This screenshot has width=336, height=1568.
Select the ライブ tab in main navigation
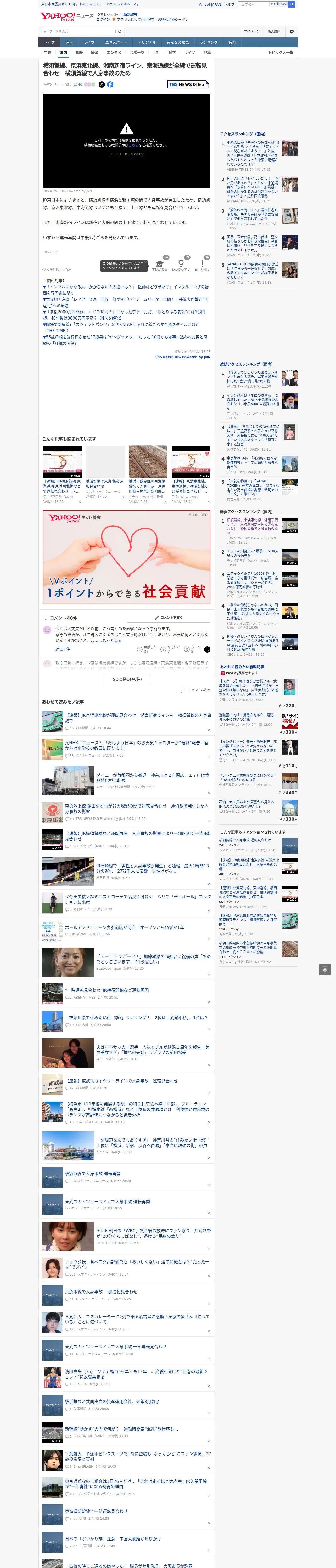[89, 43]
